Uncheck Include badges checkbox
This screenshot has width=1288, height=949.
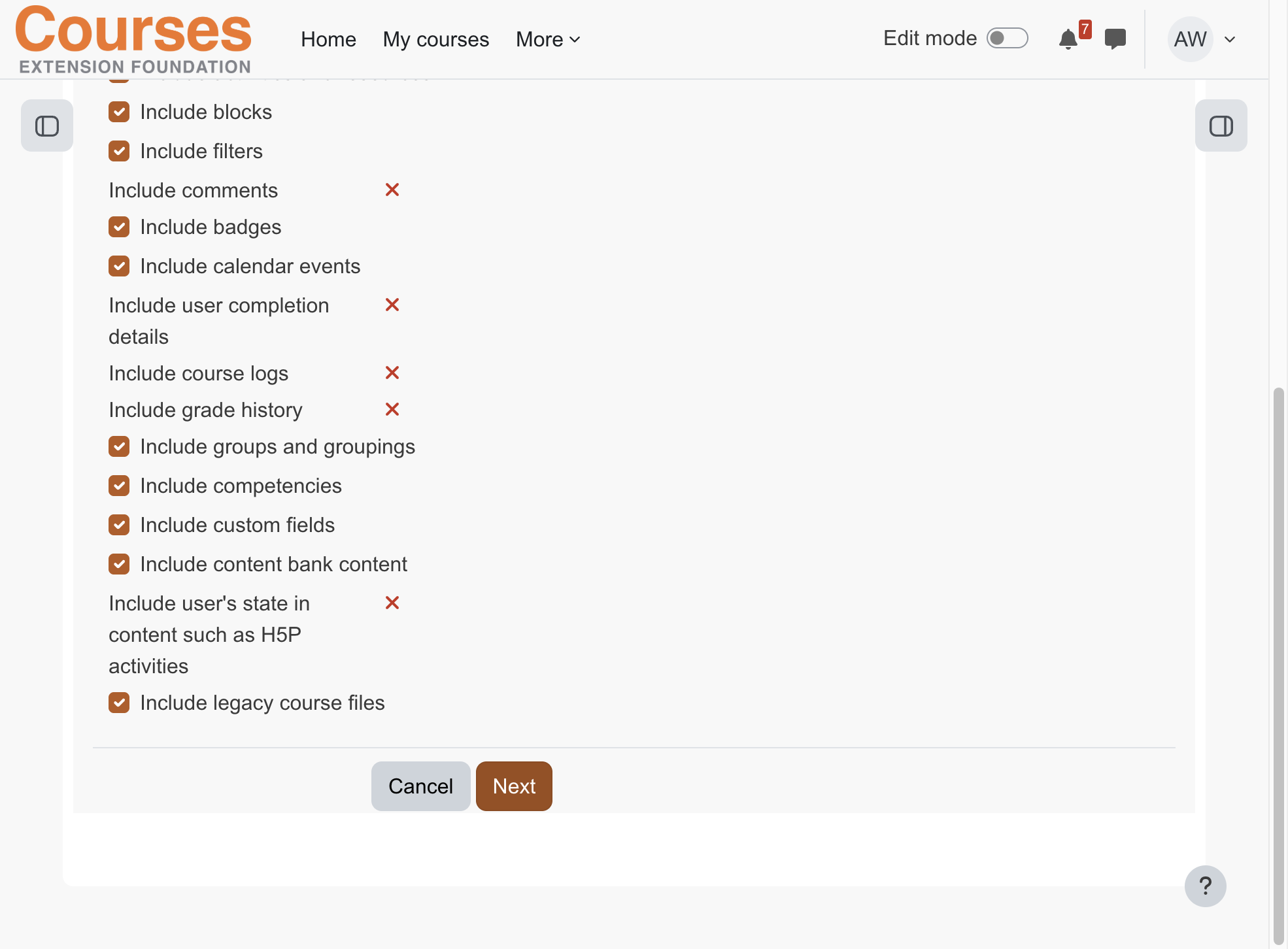coord(119,227)
